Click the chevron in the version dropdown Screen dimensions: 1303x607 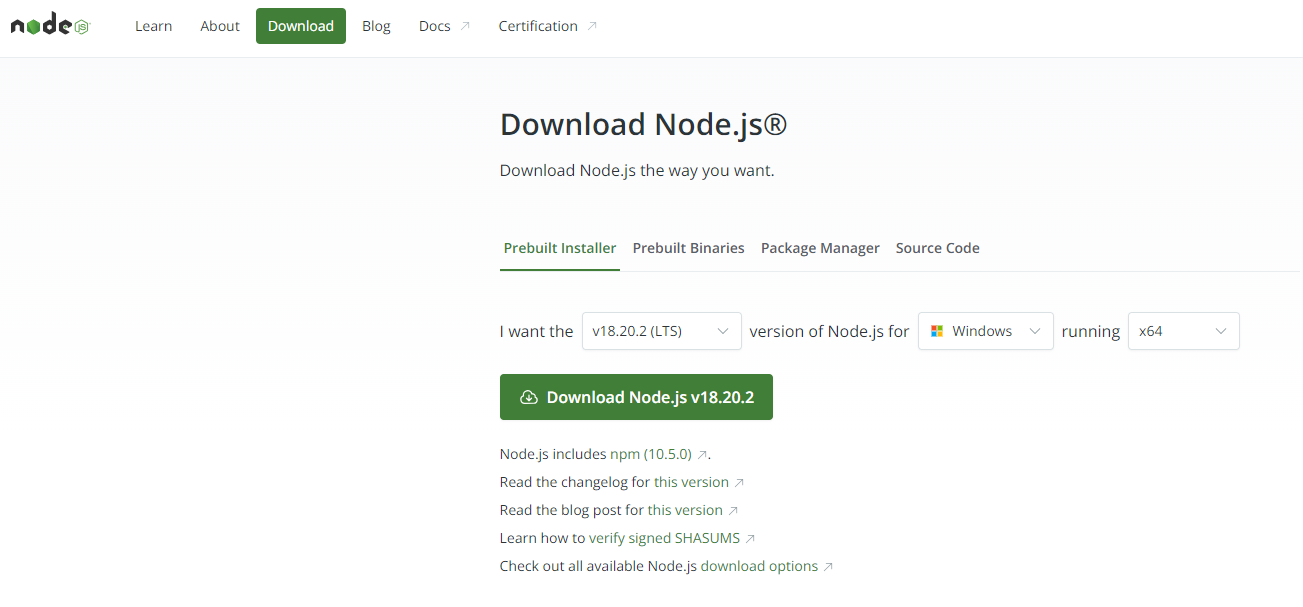tap(722, 331)
